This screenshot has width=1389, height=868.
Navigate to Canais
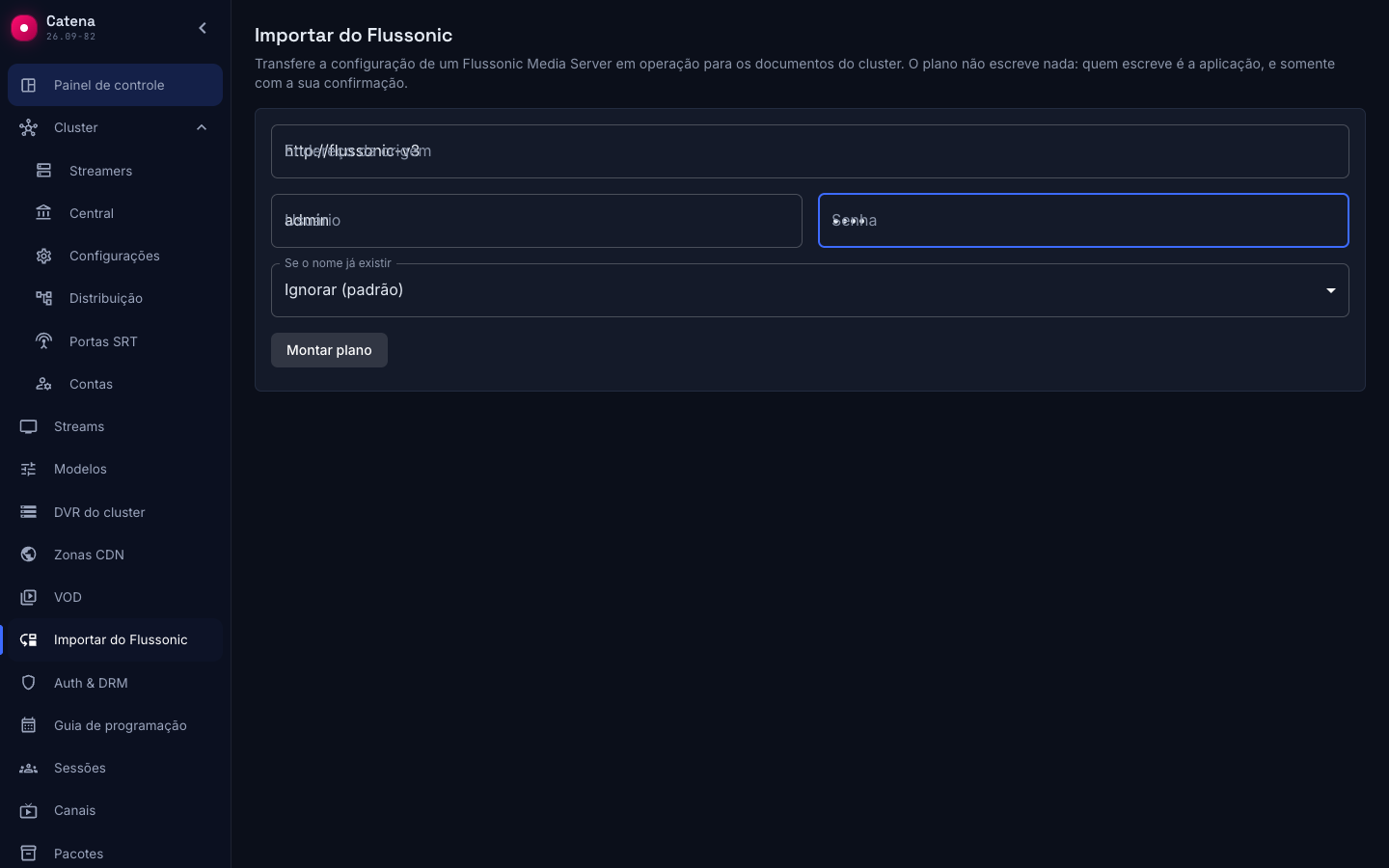(115, 810)
